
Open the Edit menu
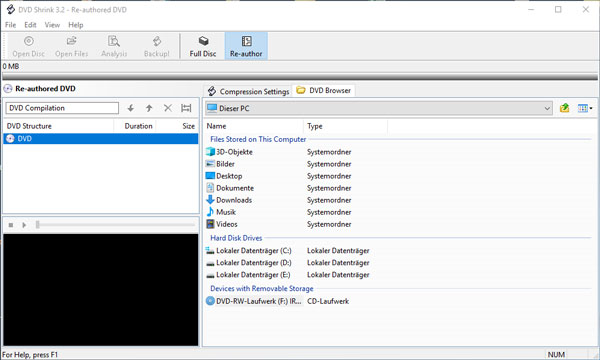coord(30,25)
